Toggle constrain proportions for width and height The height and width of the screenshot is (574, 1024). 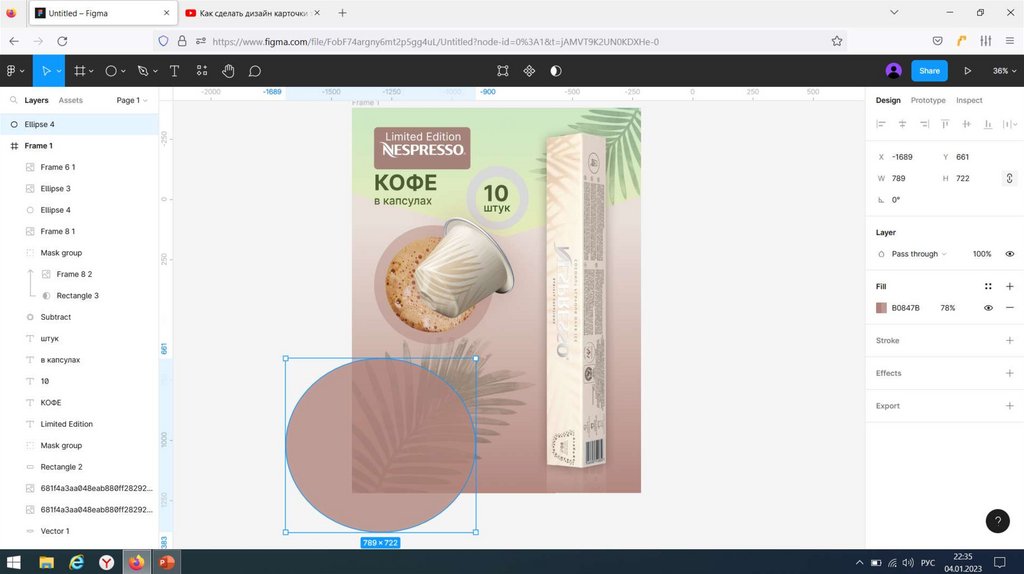pos(1008,178)
